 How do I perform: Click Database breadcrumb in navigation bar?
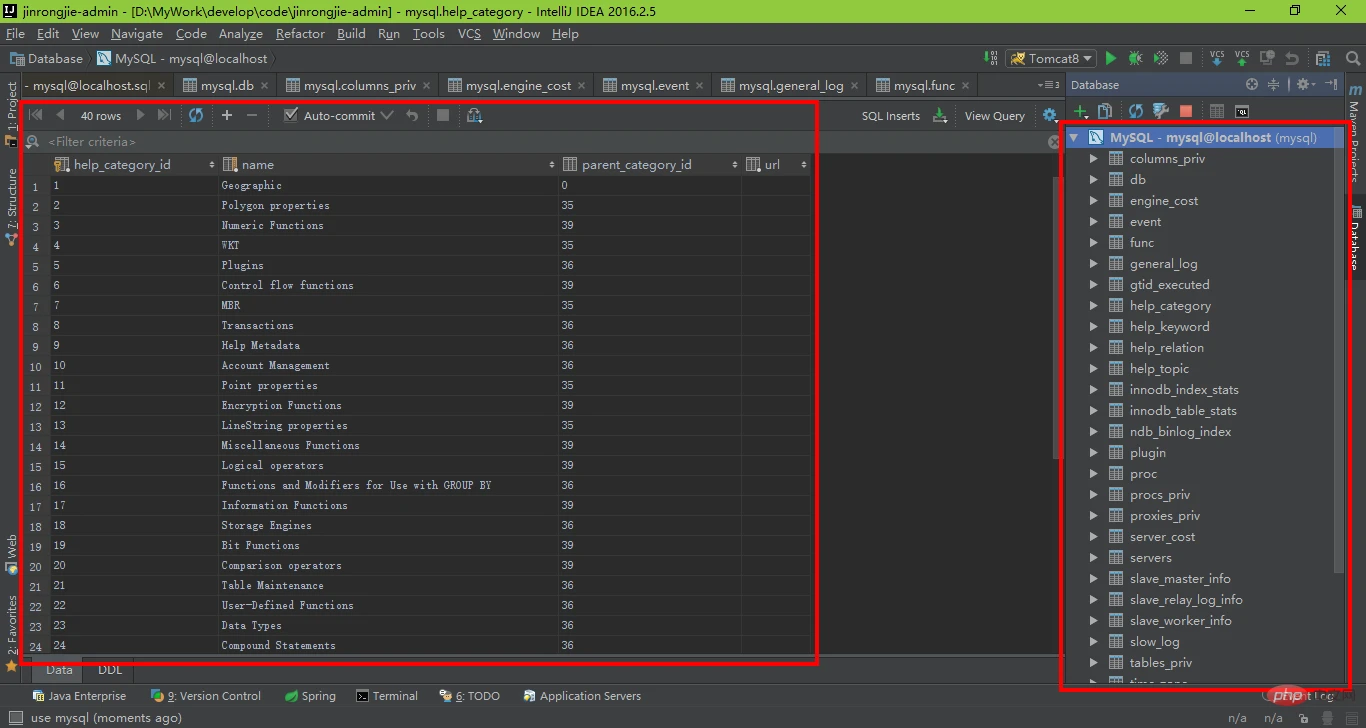pos(48,59)
